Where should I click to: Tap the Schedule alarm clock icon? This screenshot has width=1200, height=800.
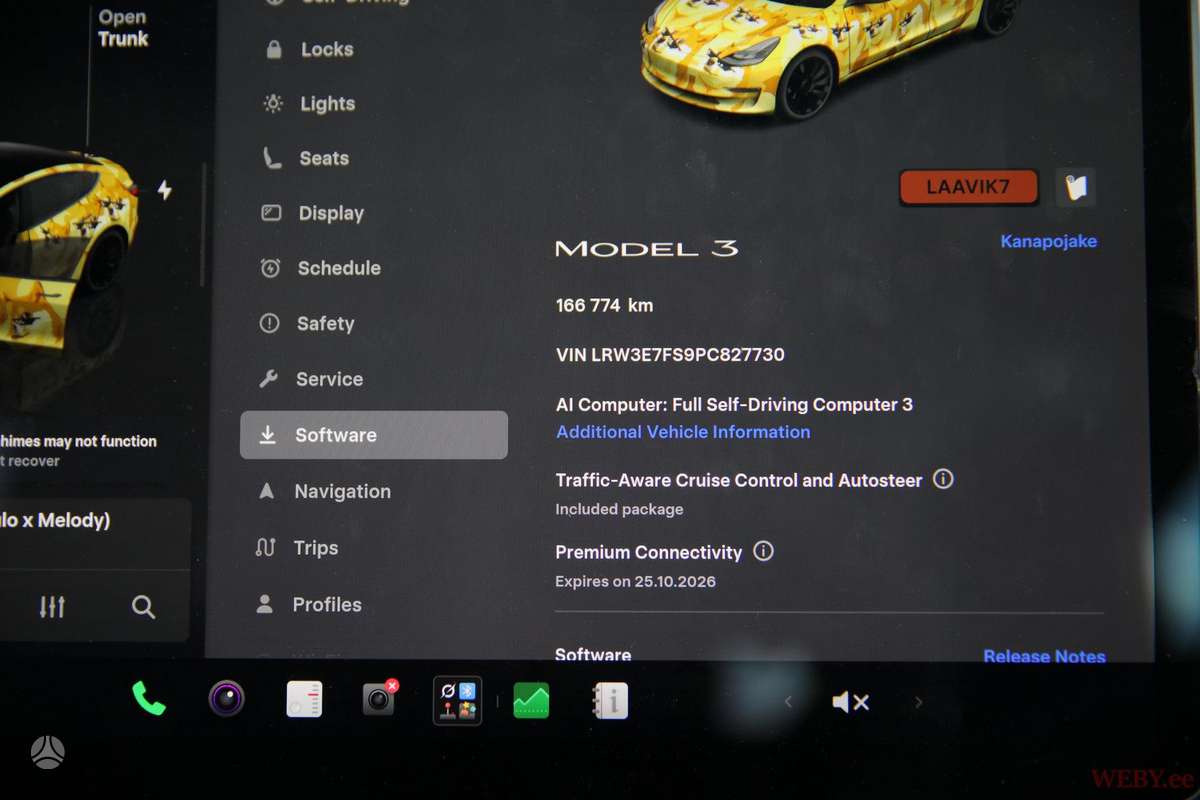tap(270, 268)
